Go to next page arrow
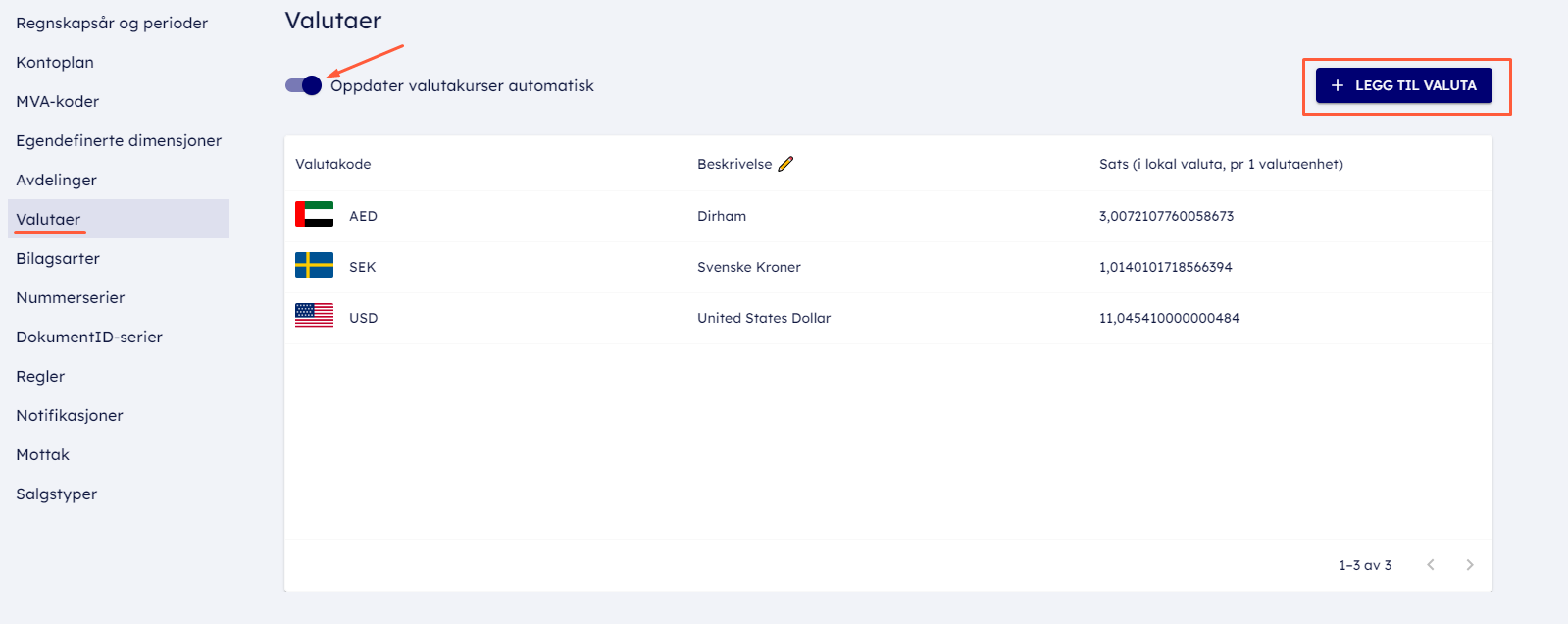 [x=1469, y=564]
